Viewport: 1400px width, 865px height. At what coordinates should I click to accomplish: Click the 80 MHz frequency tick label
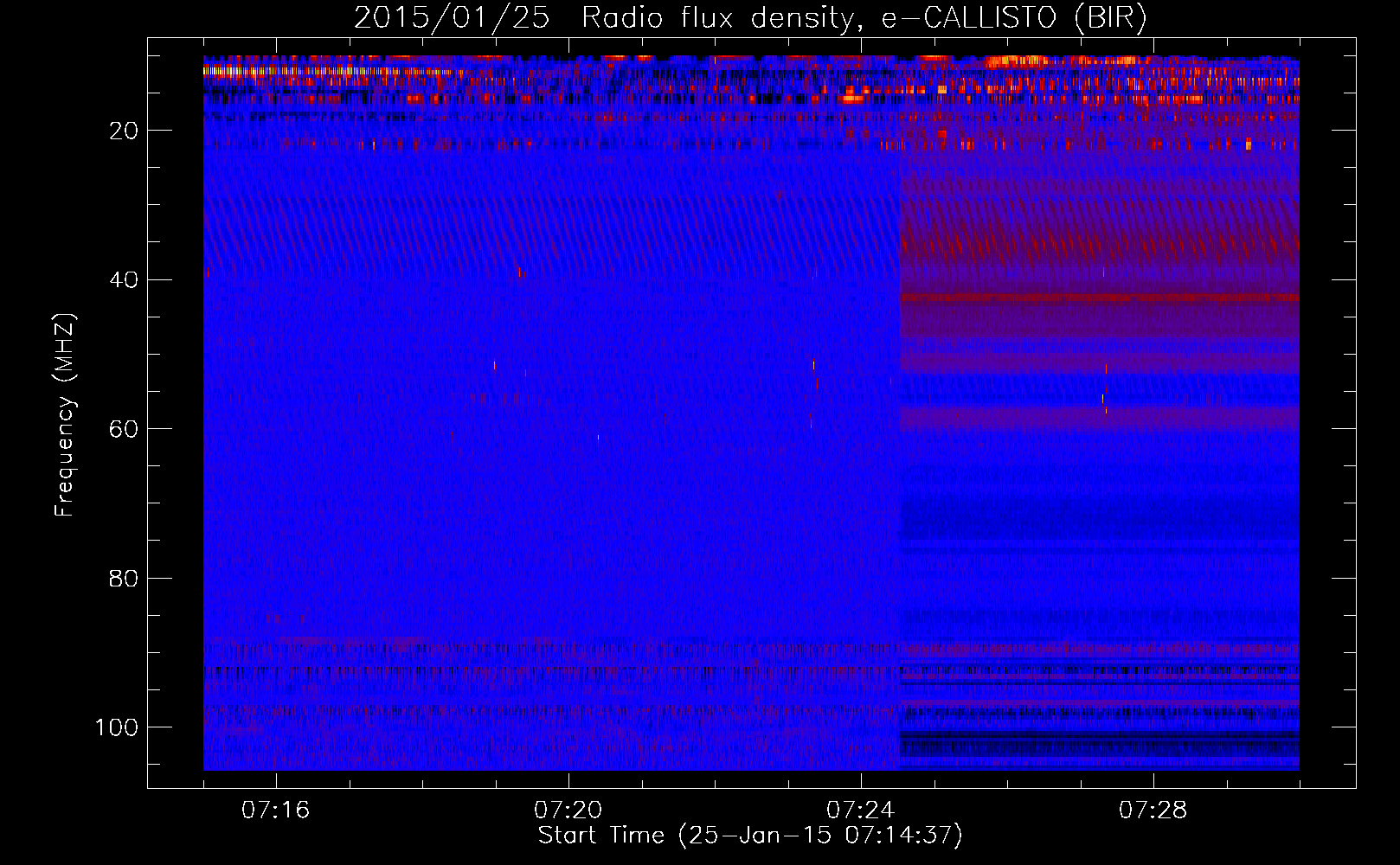124,579
